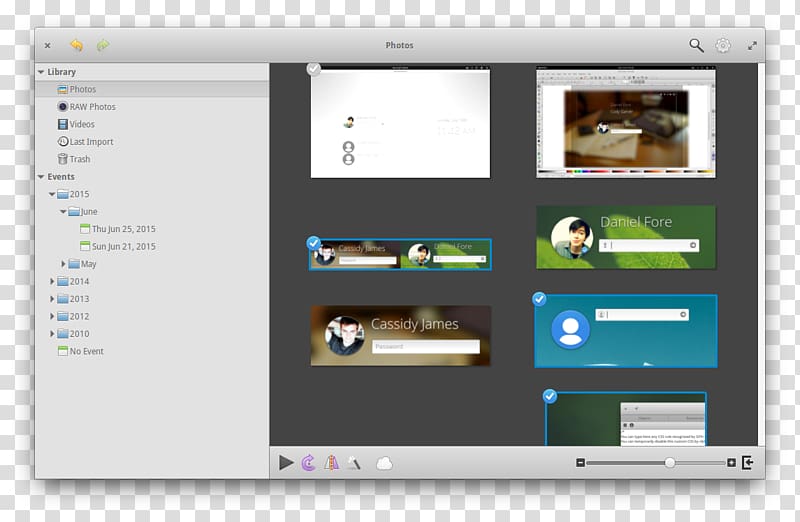Screen dimensions: 800x522
Task: Select the Daniel Fore green thumbnail
Action: click(x=626, y=237)
